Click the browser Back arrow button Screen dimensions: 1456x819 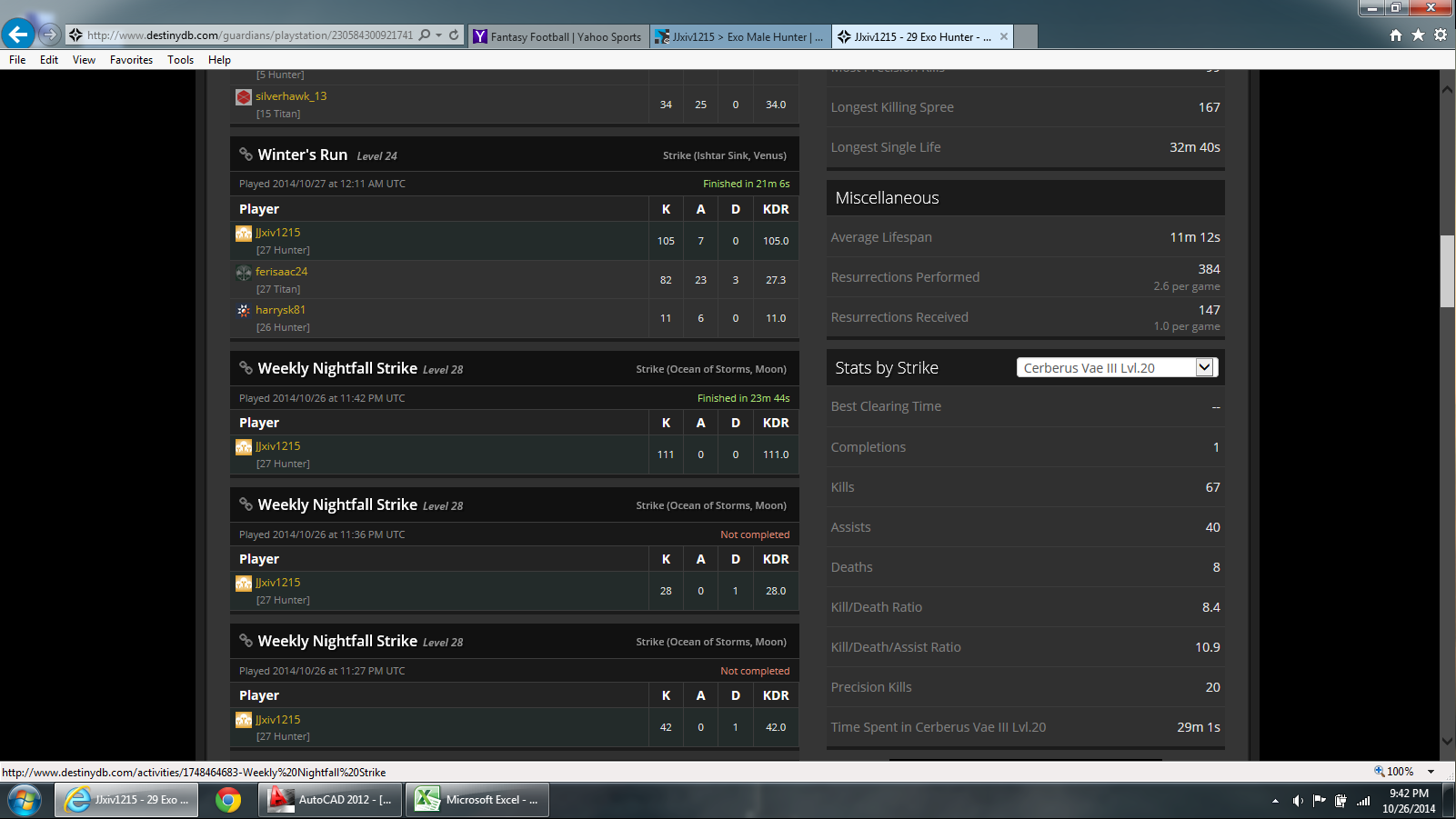(18, 35)
